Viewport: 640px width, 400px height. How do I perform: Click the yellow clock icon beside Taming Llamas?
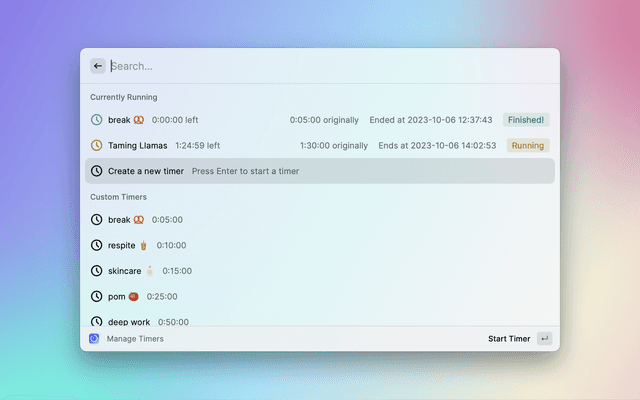(97, 145)
